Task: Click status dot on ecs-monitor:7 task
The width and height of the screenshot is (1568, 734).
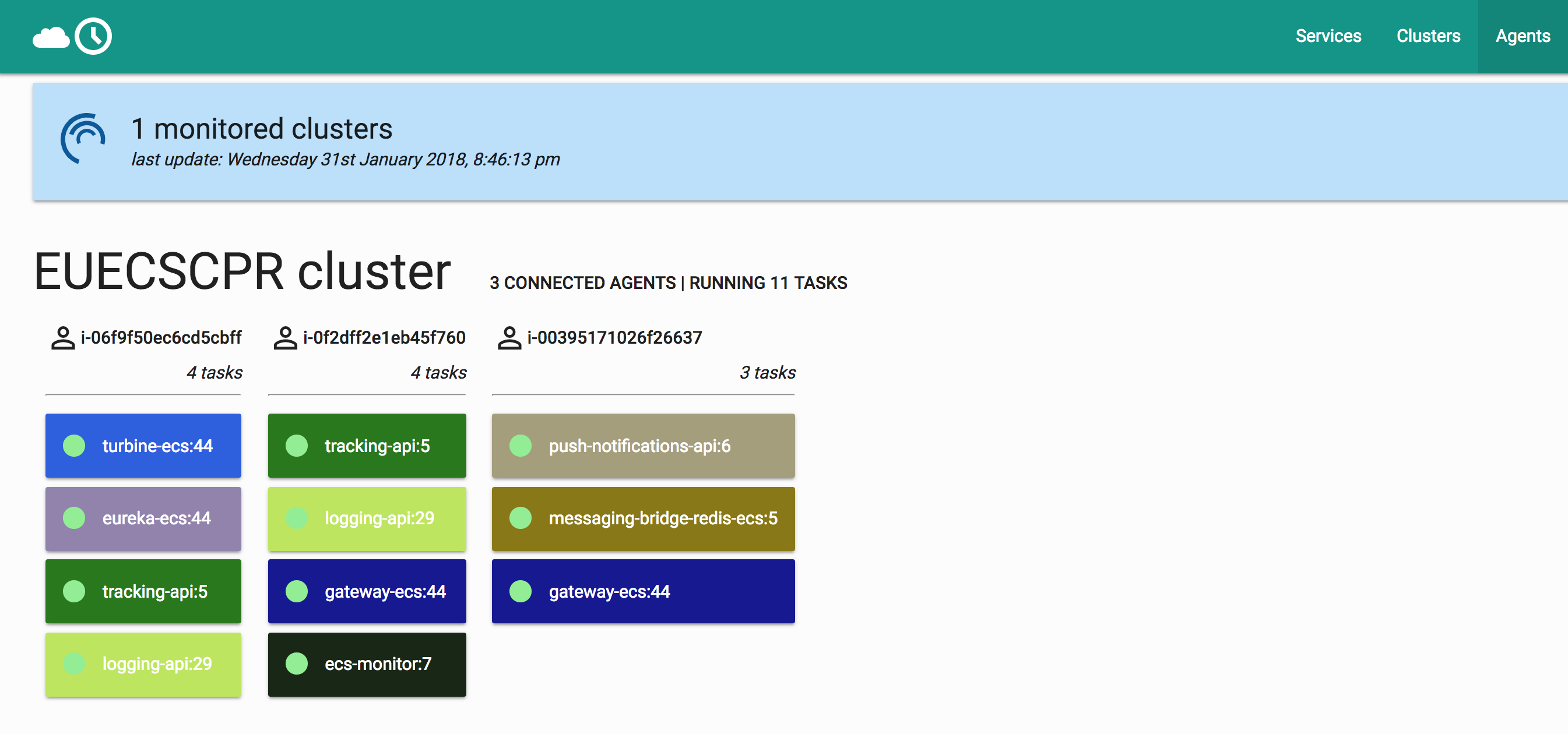Action: (297, 664)
